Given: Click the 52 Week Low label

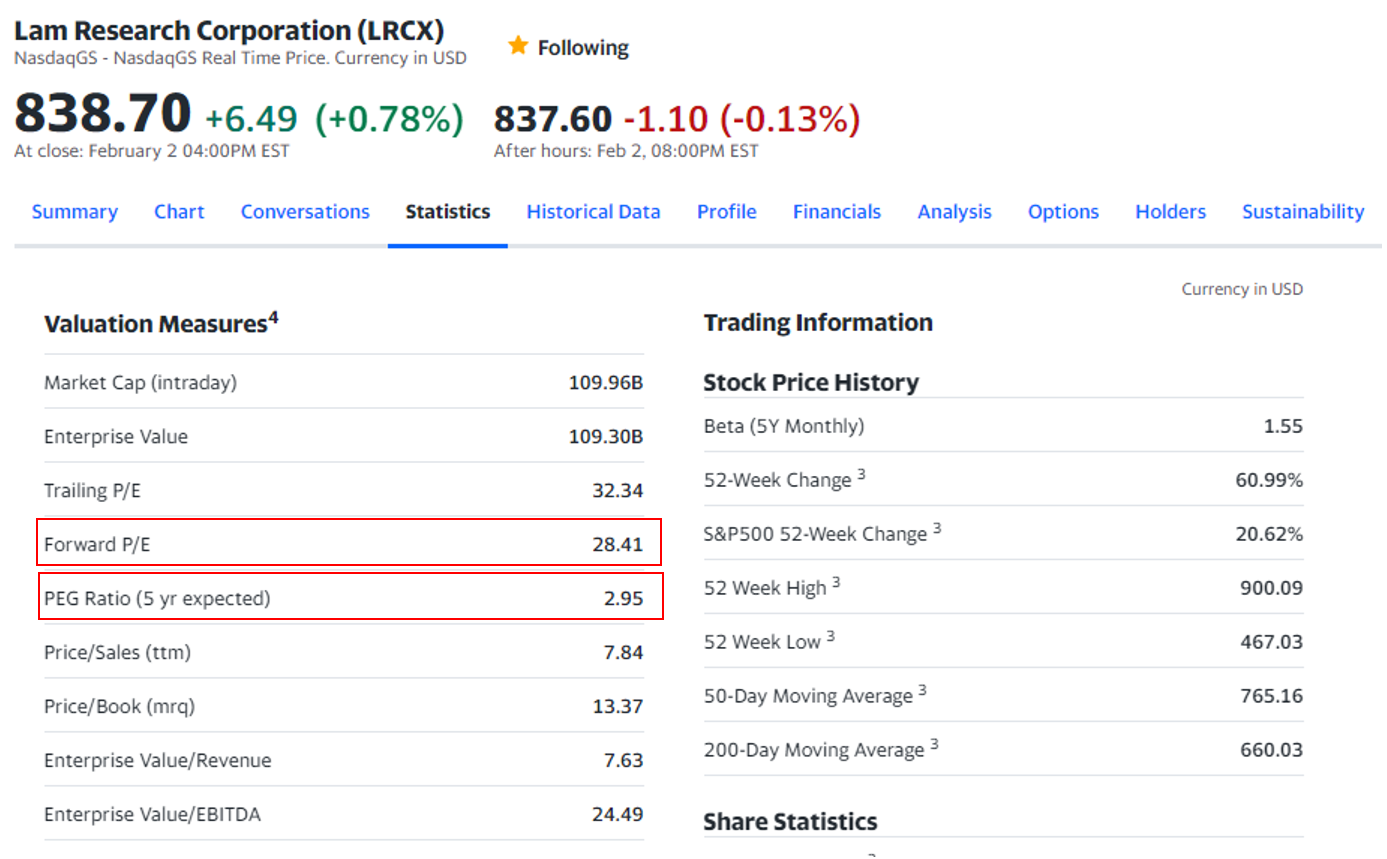Looking at the screenshot, I should click(762, 642).
